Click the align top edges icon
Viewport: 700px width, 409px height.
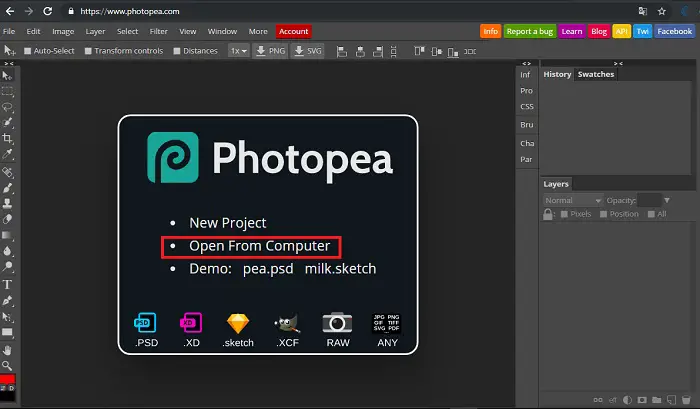419,51
